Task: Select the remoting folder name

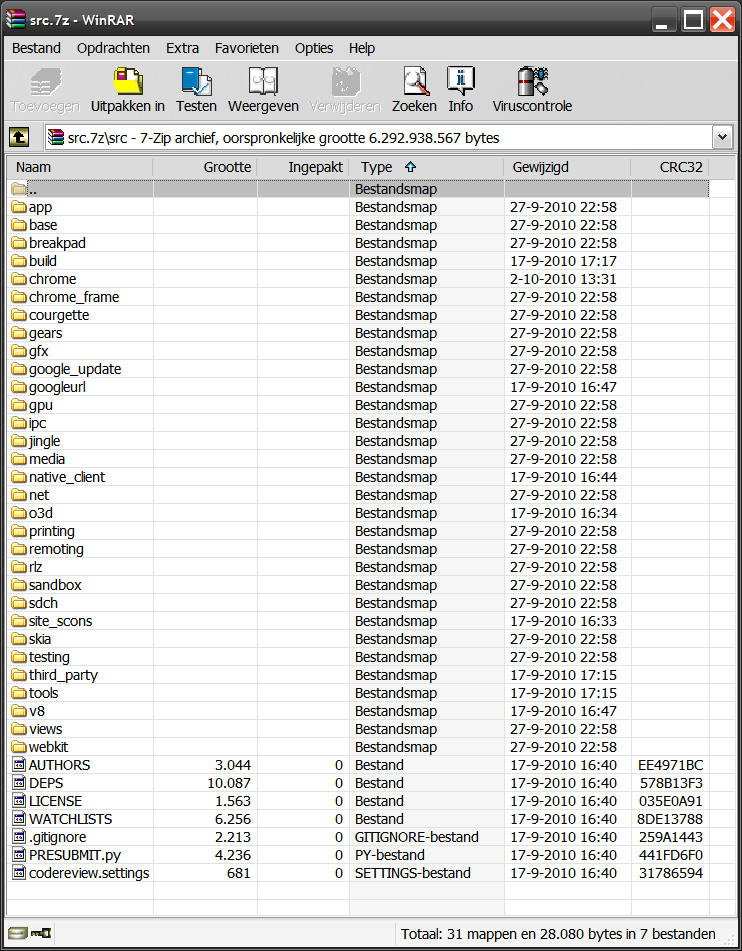Action: click(x=56, y=549)
